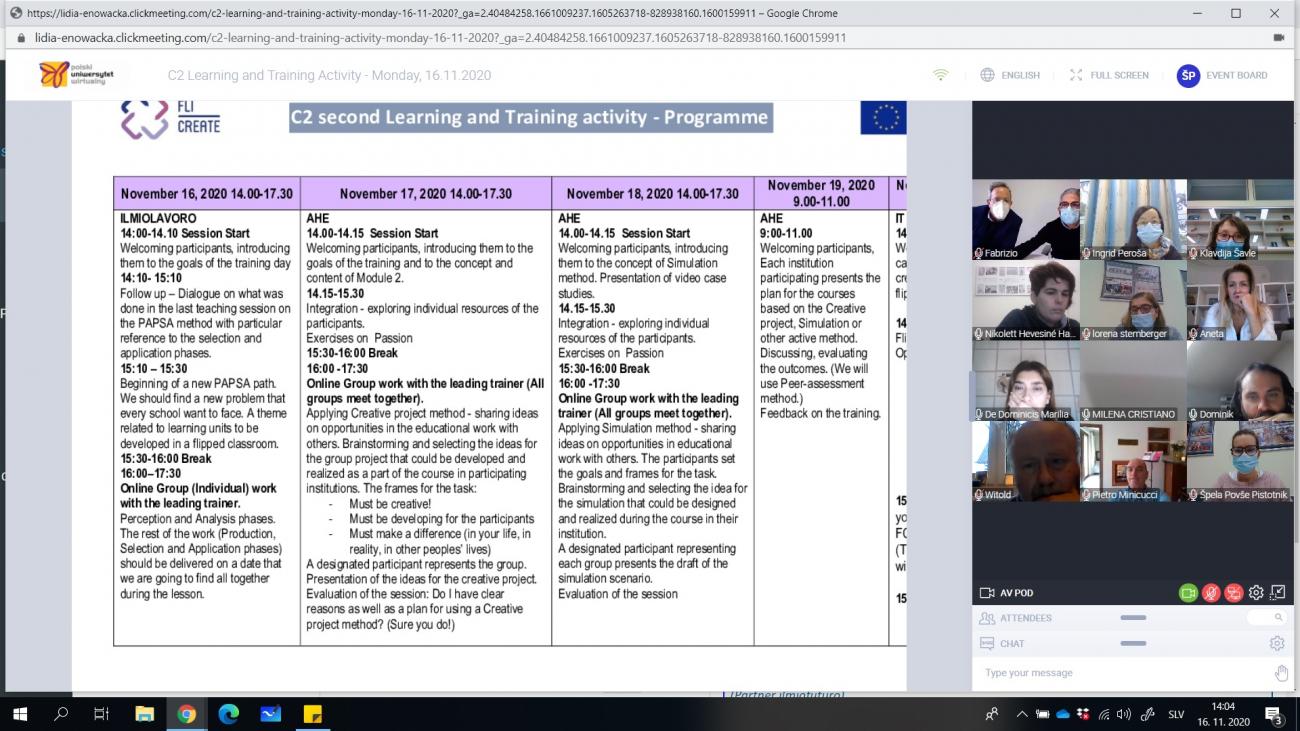Click the camera permission icon in address bar
Viewport: 1300px width, 731px height.
pos(1278,38)
